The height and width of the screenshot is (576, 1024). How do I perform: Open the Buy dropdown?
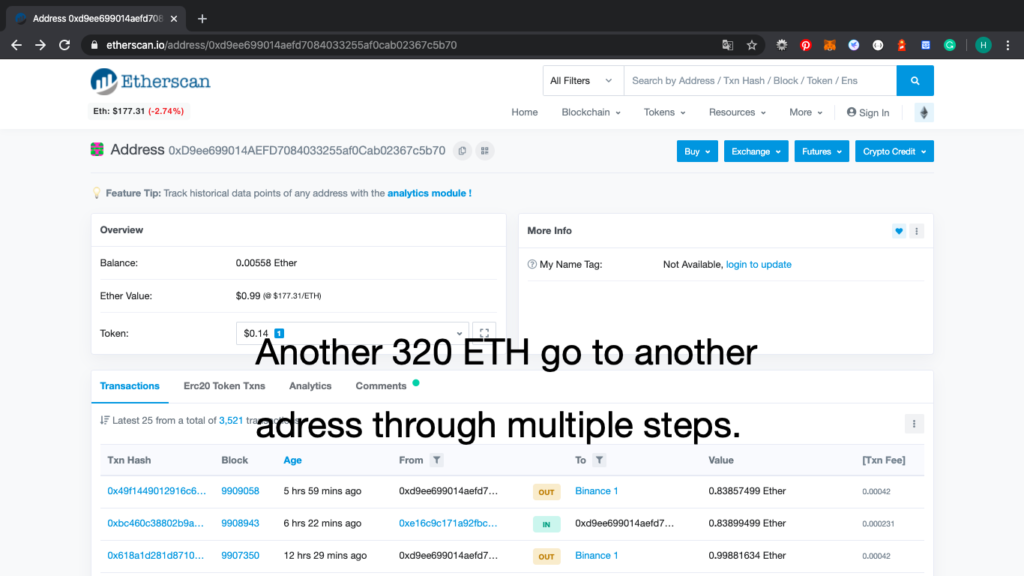(x=697, y=152)
